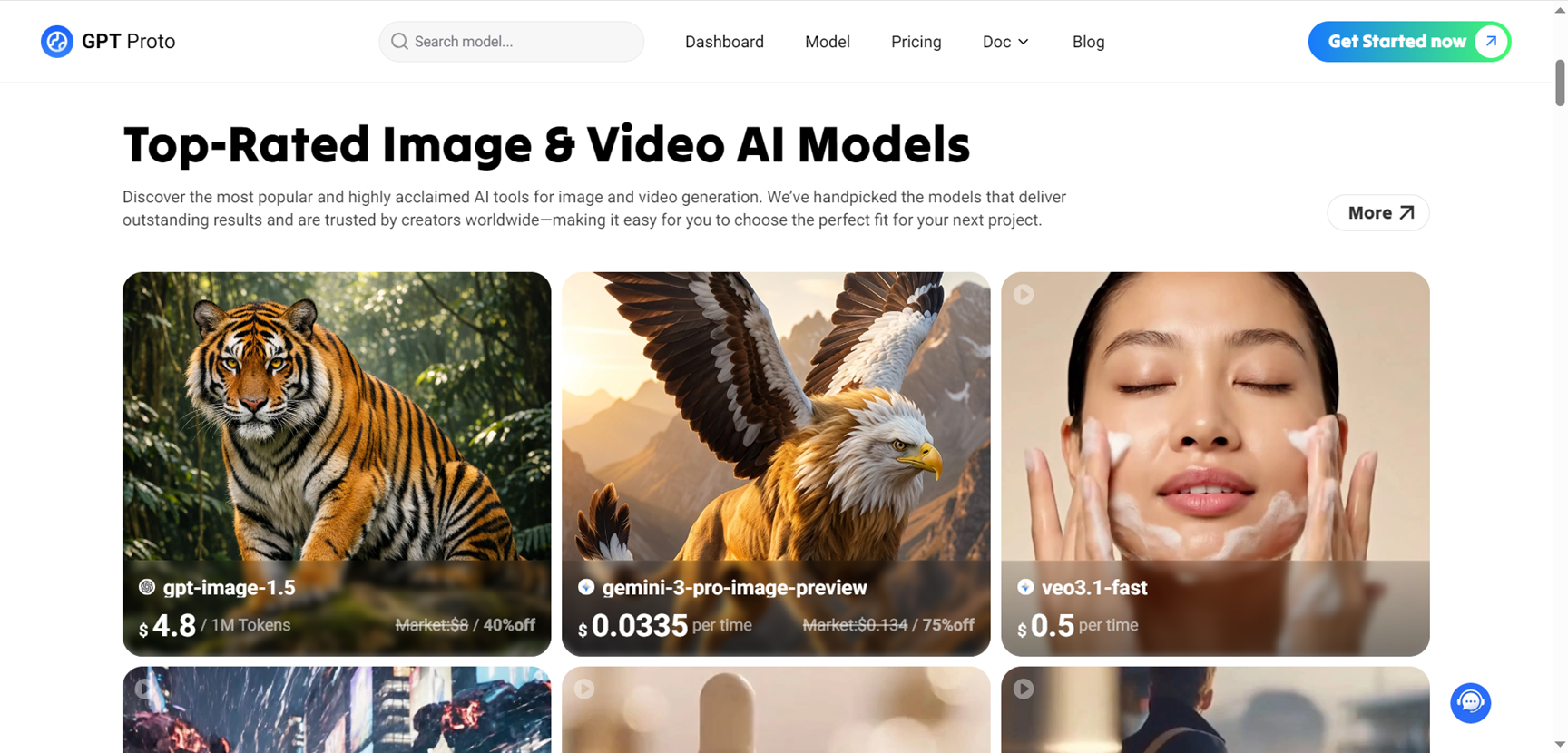This screenshot has height=753, width=1568.
Task: Click the OpenAI icon beside gpt-image-1.5
Action: (147, 587)
